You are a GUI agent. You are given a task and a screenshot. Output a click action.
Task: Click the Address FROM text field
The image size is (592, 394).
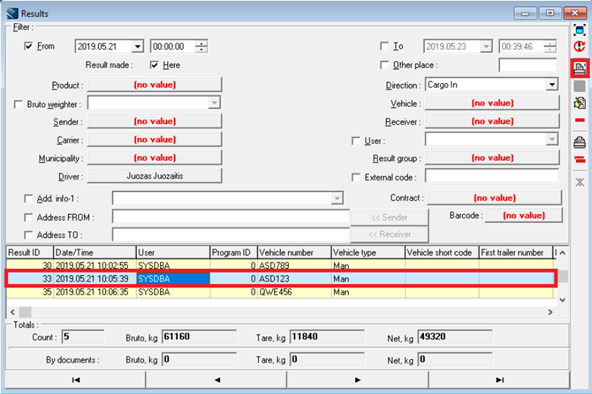coord(231,217)
